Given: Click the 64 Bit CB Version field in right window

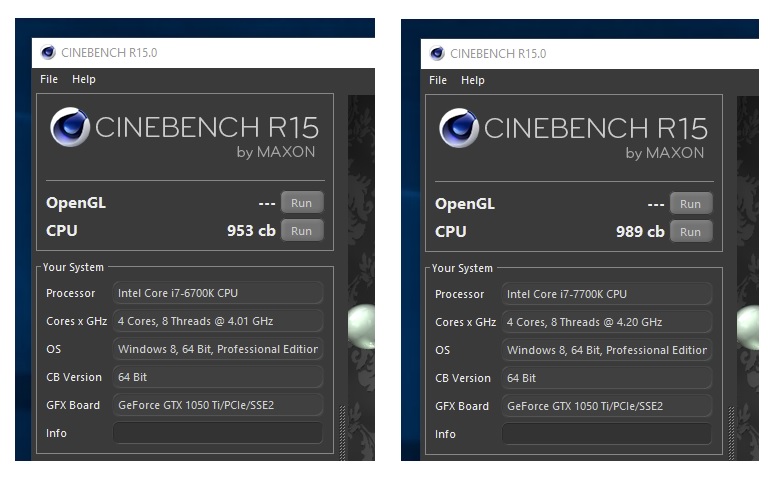Looking at the screenshot, I should [x=607, y=378].
